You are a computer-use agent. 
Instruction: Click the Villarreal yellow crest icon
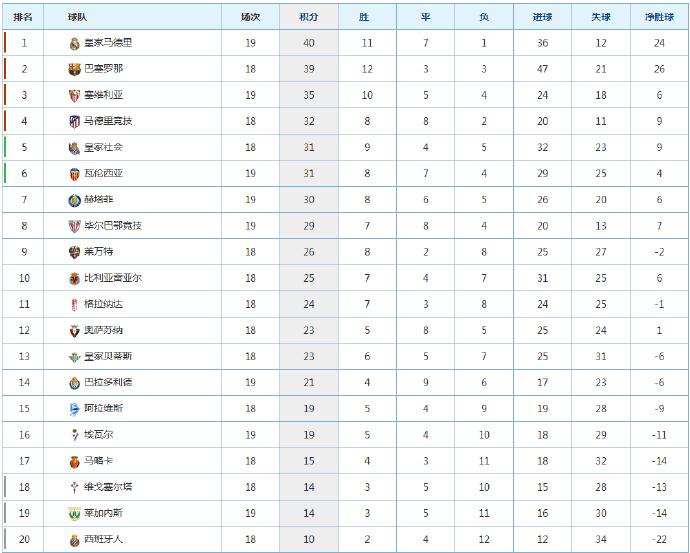pyautogui.click(x=74, y=278)
